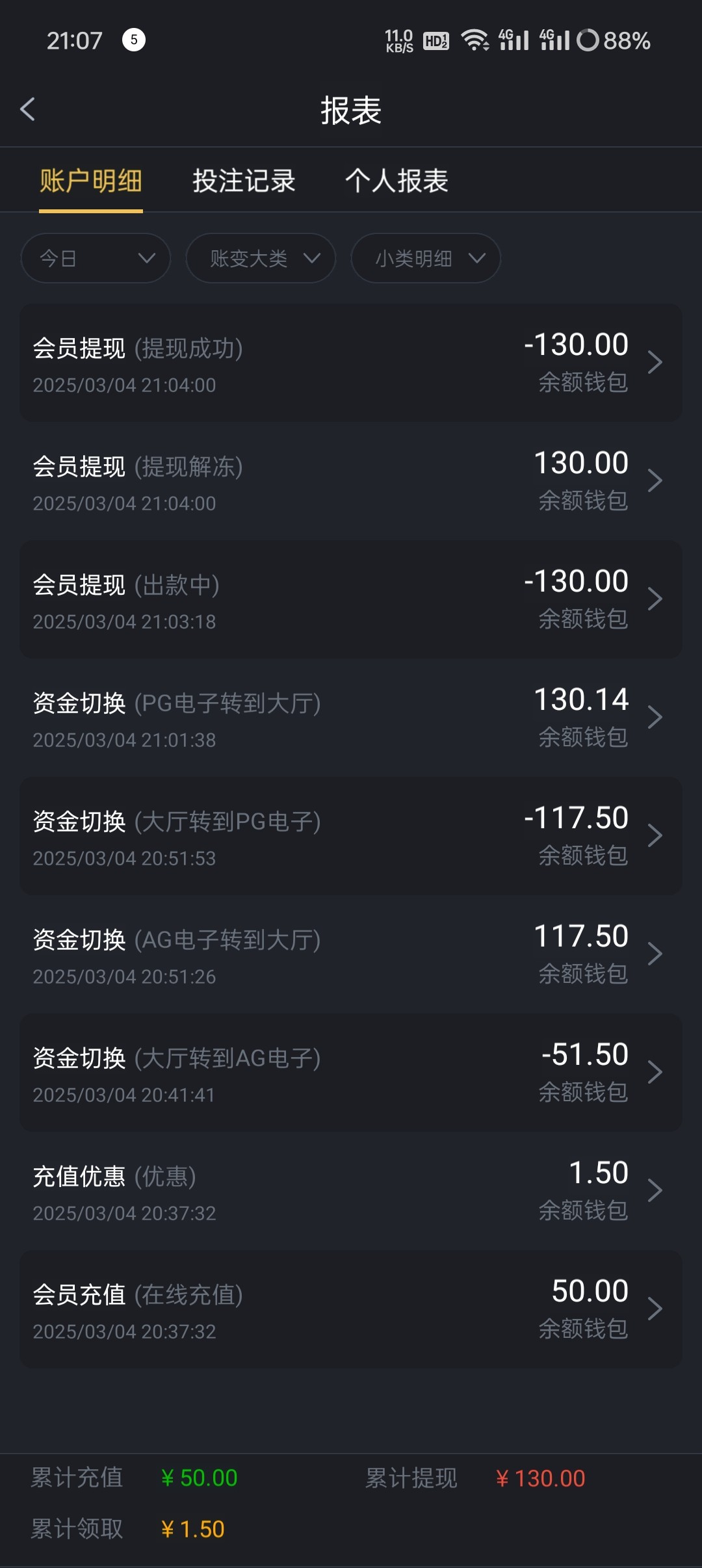View the 在线充值 50.00 deposit record
702x1568 pixels.
351,1309
